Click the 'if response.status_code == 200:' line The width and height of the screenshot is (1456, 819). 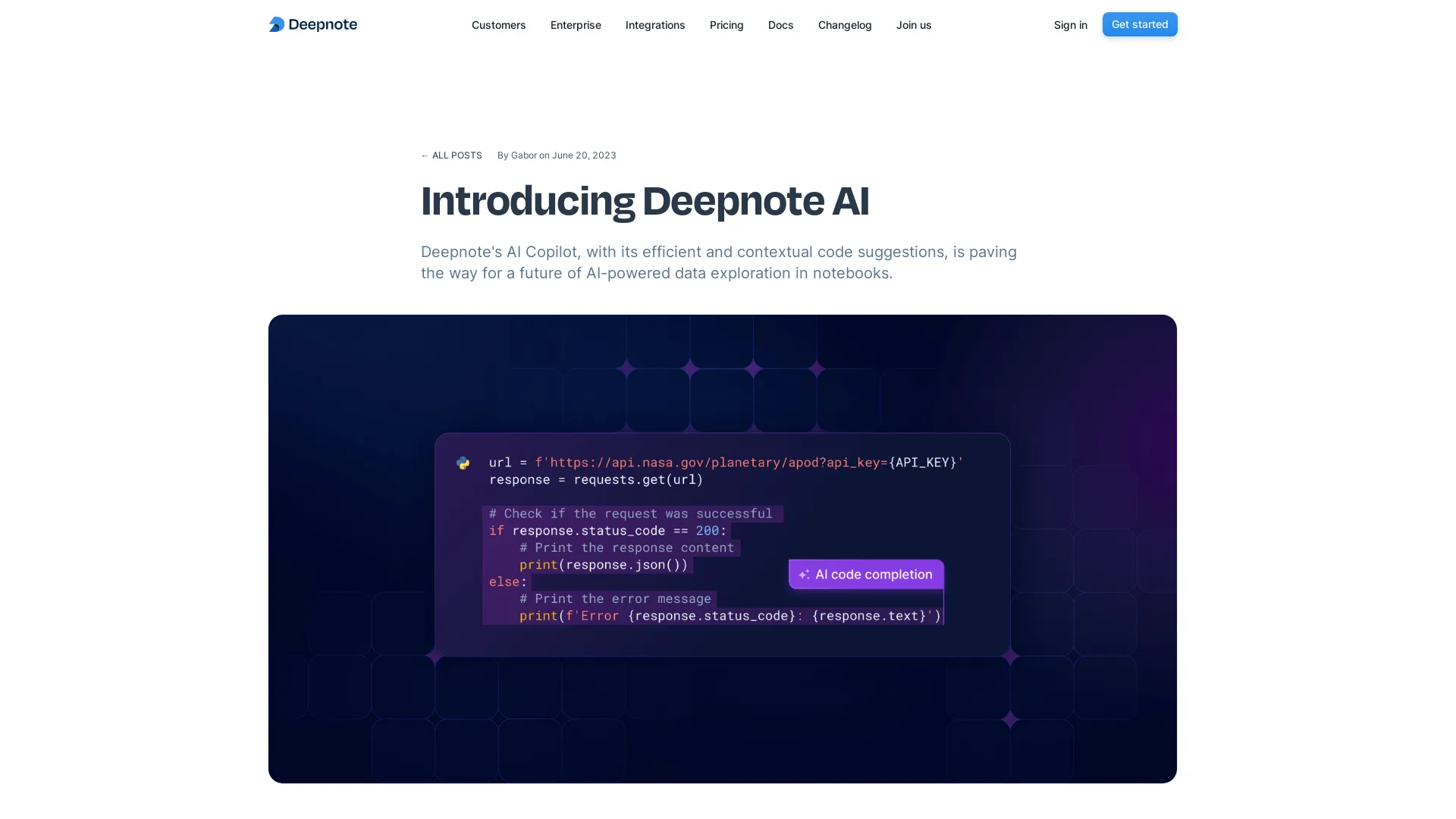pos(607,531)
